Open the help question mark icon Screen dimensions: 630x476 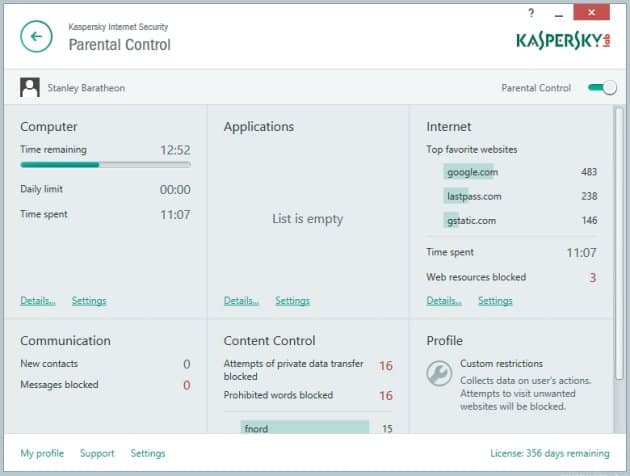[531, 13]
